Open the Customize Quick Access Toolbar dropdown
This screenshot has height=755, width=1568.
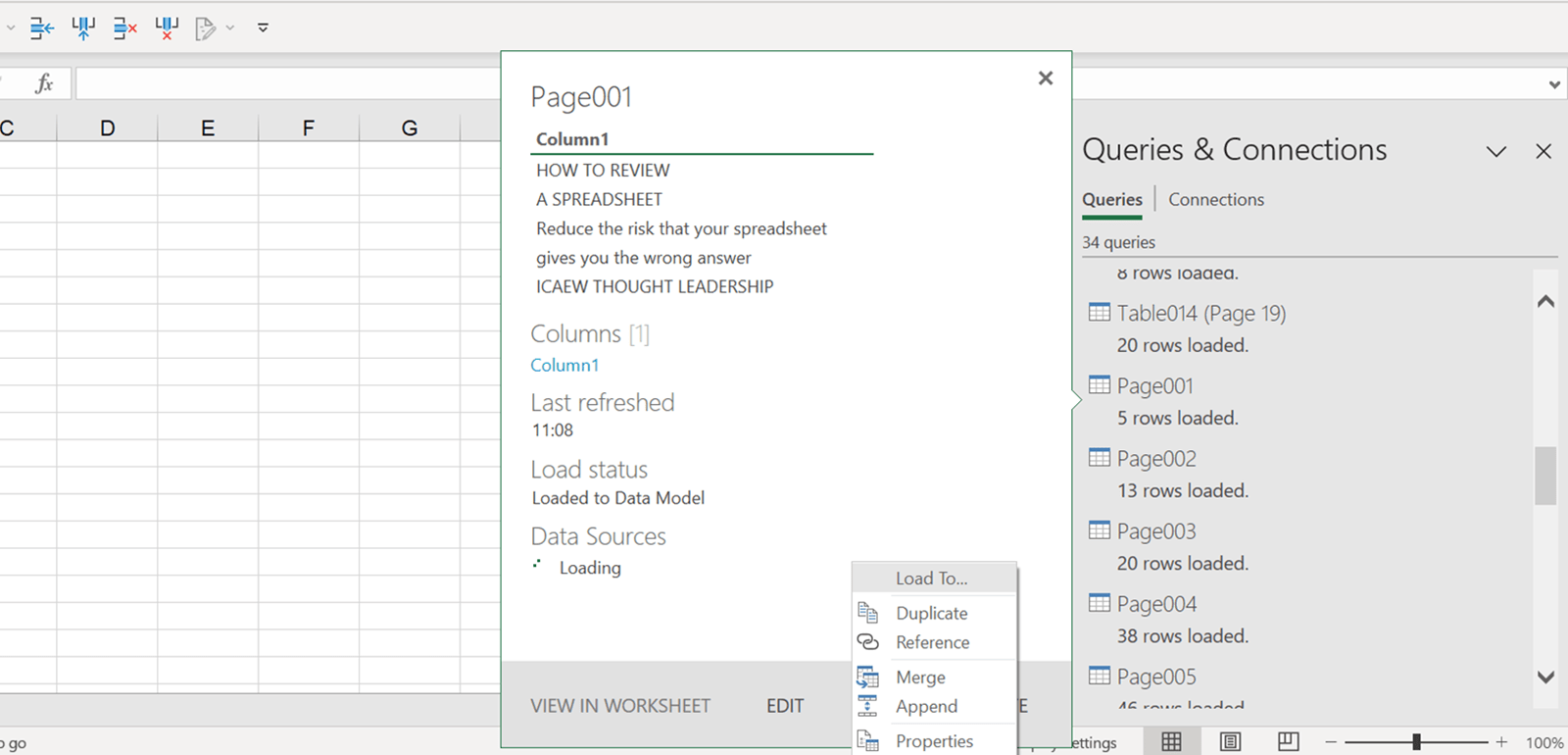[x=263, y=28]
